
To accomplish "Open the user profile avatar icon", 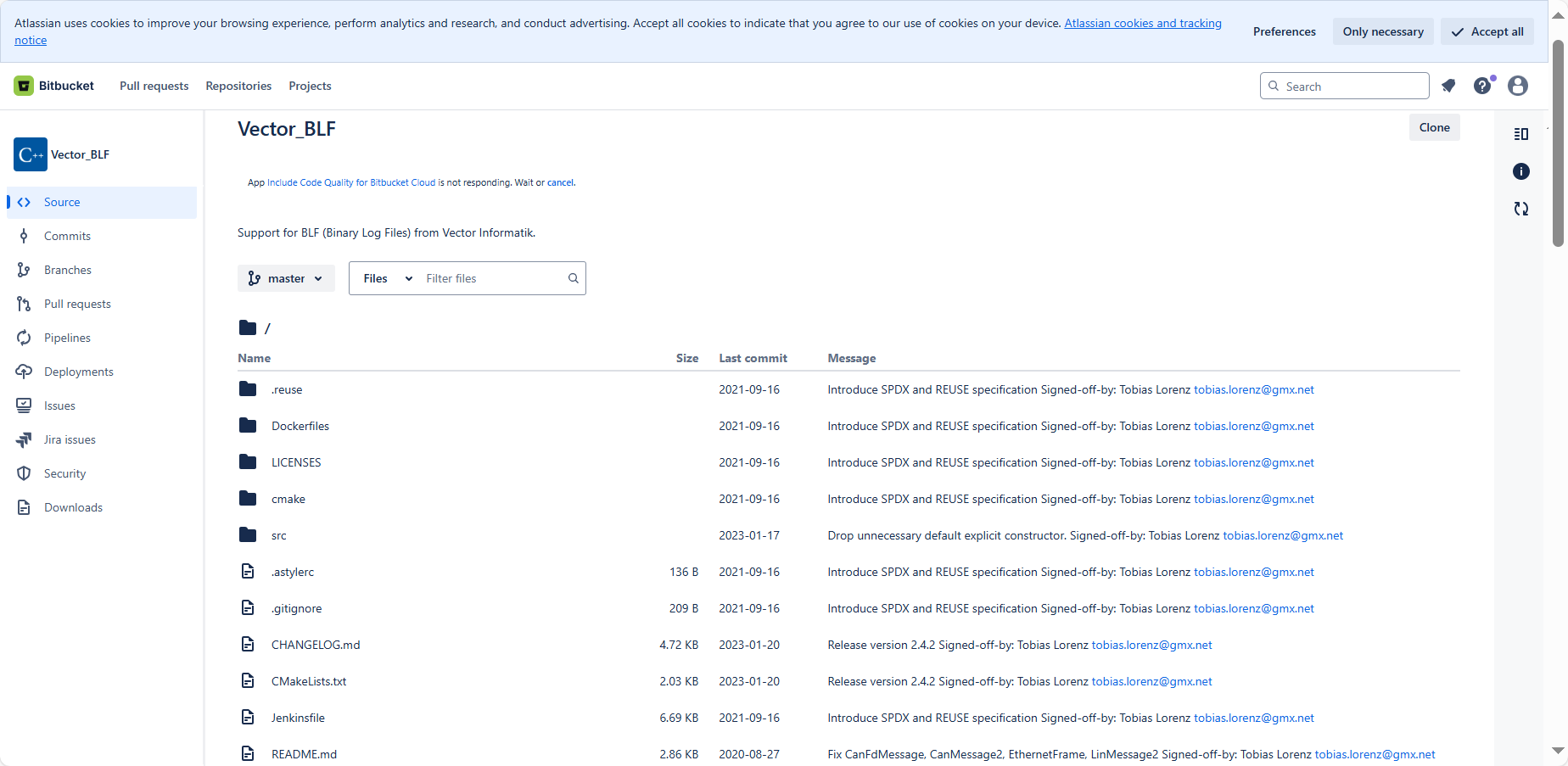I will pos(1518,86).
